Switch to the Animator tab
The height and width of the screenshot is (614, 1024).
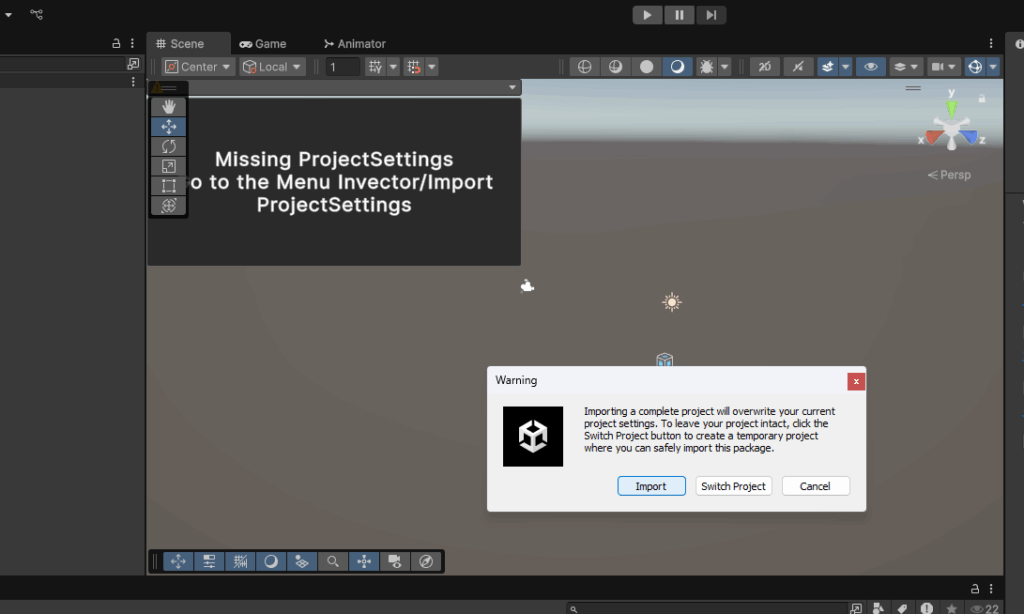(354, 44)
